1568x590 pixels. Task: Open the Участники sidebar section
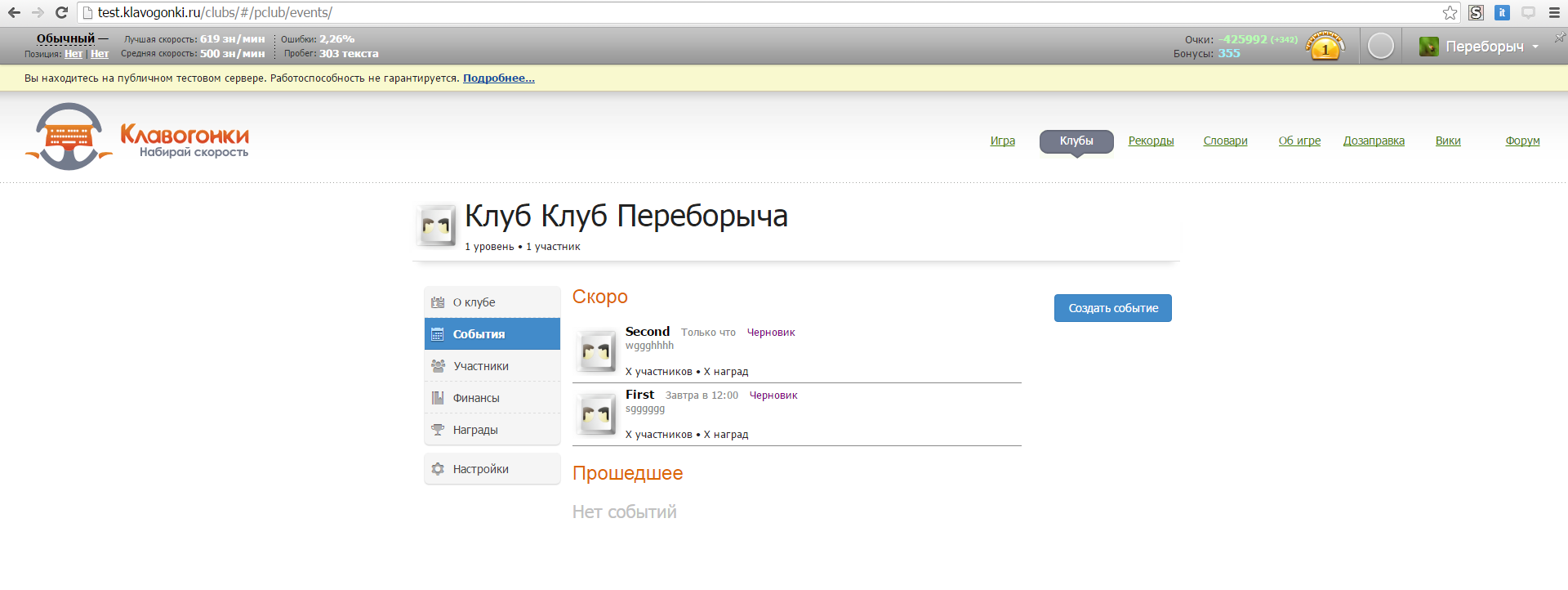pos(481,366)
